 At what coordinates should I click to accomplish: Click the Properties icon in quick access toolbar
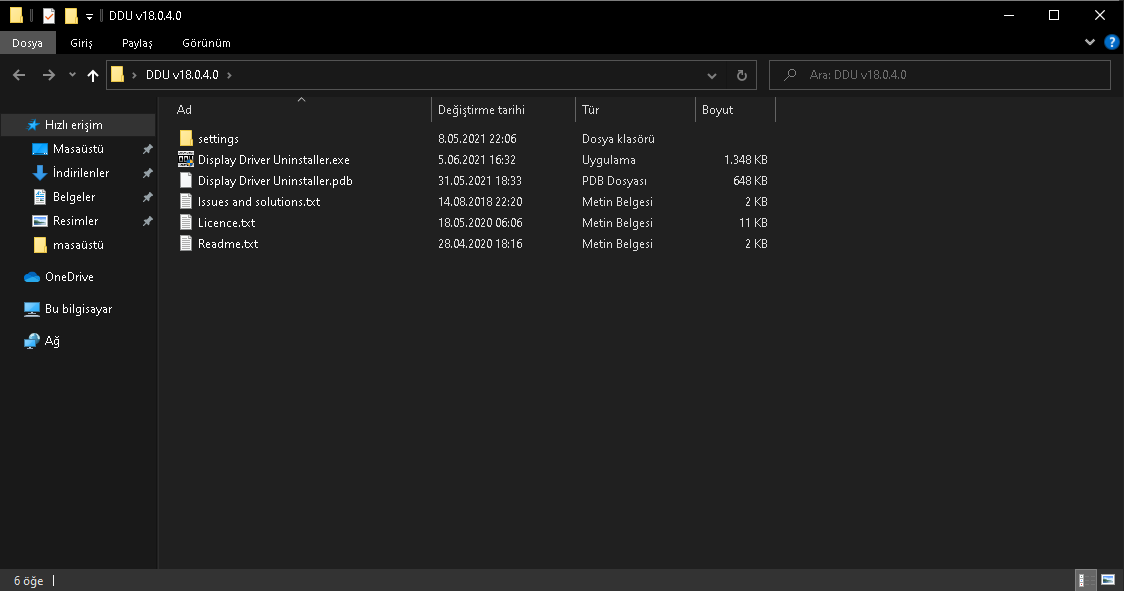(48, 15)
